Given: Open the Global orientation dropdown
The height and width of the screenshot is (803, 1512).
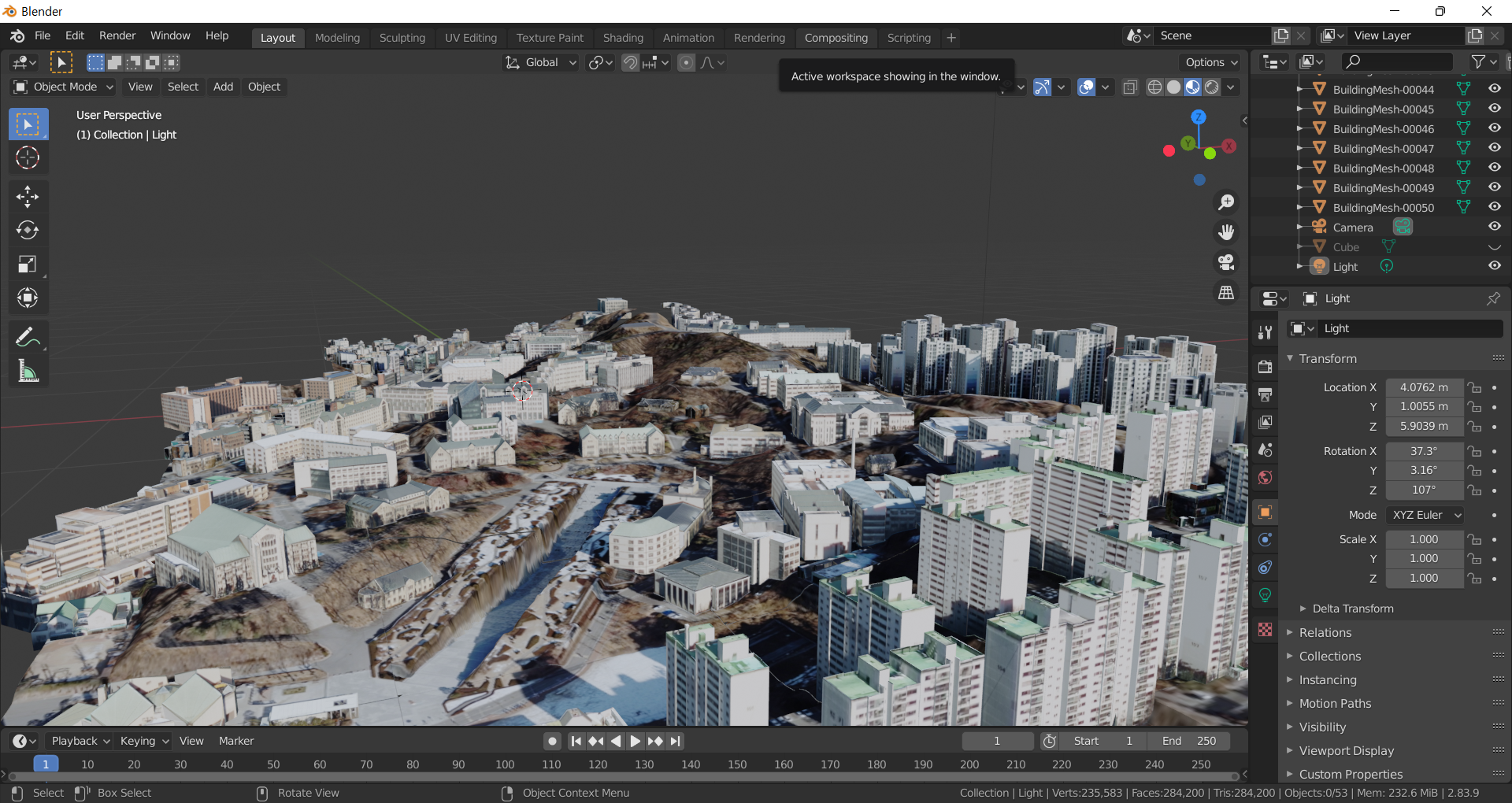Looking at the screenshot, I should 541,62.
